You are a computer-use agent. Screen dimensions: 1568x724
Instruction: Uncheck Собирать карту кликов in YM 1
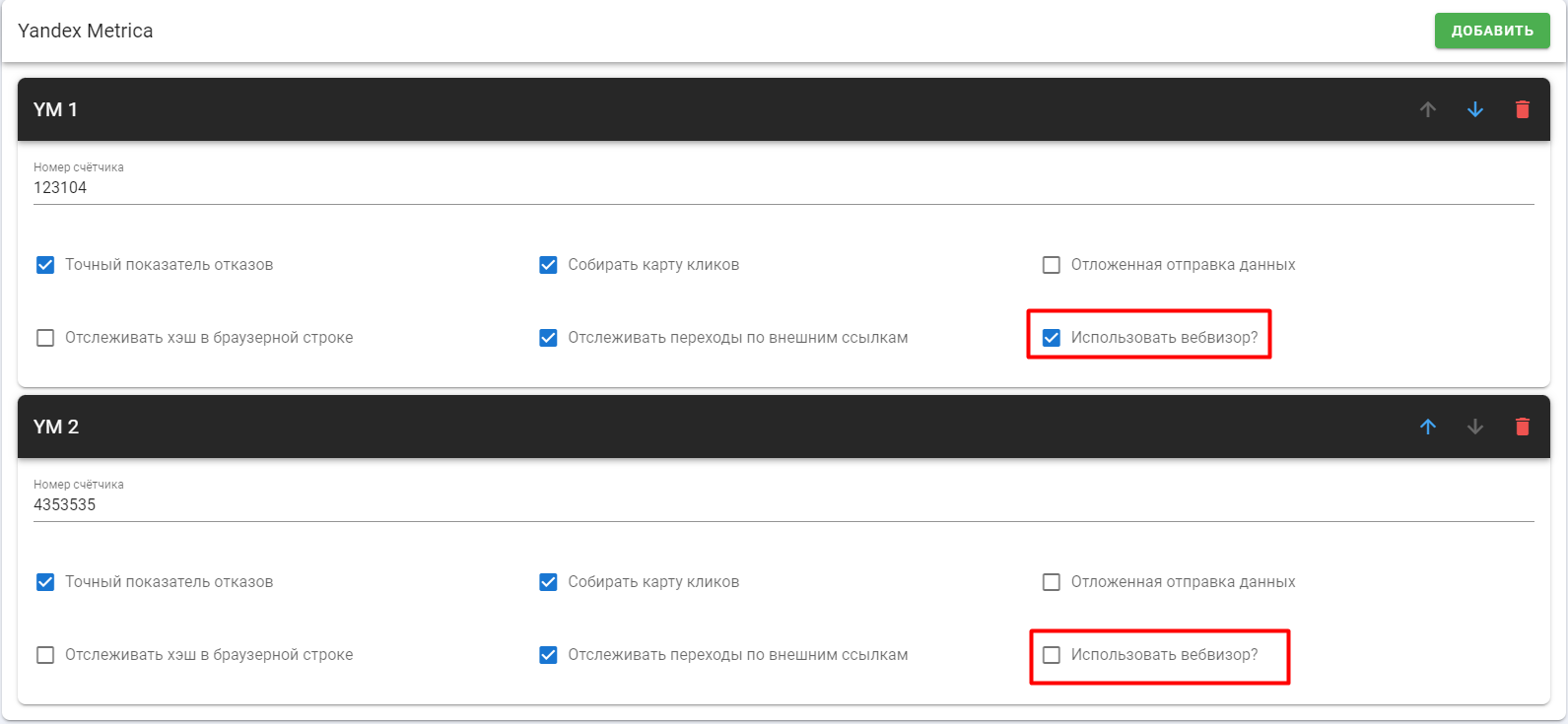(x=548, y=265)
